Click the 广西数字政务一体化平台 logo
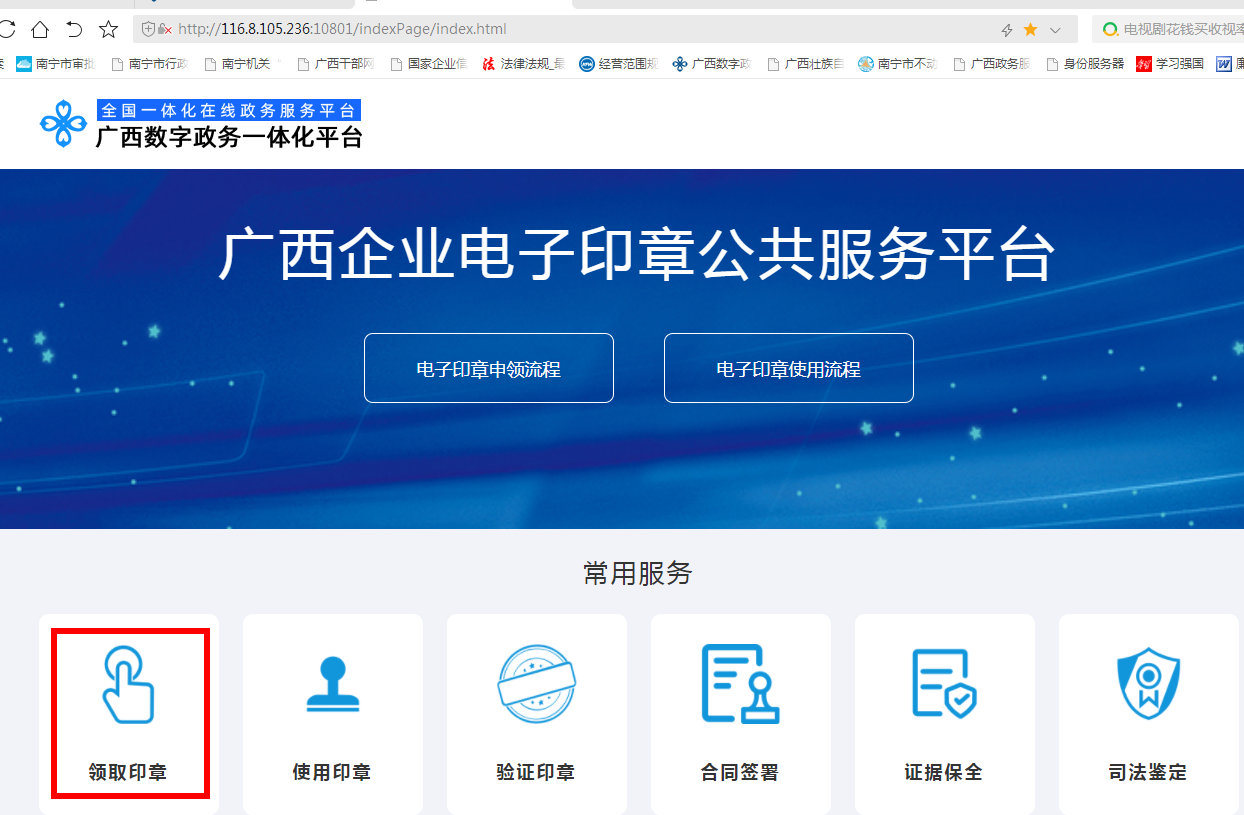1244x815 pixels. 200,125
